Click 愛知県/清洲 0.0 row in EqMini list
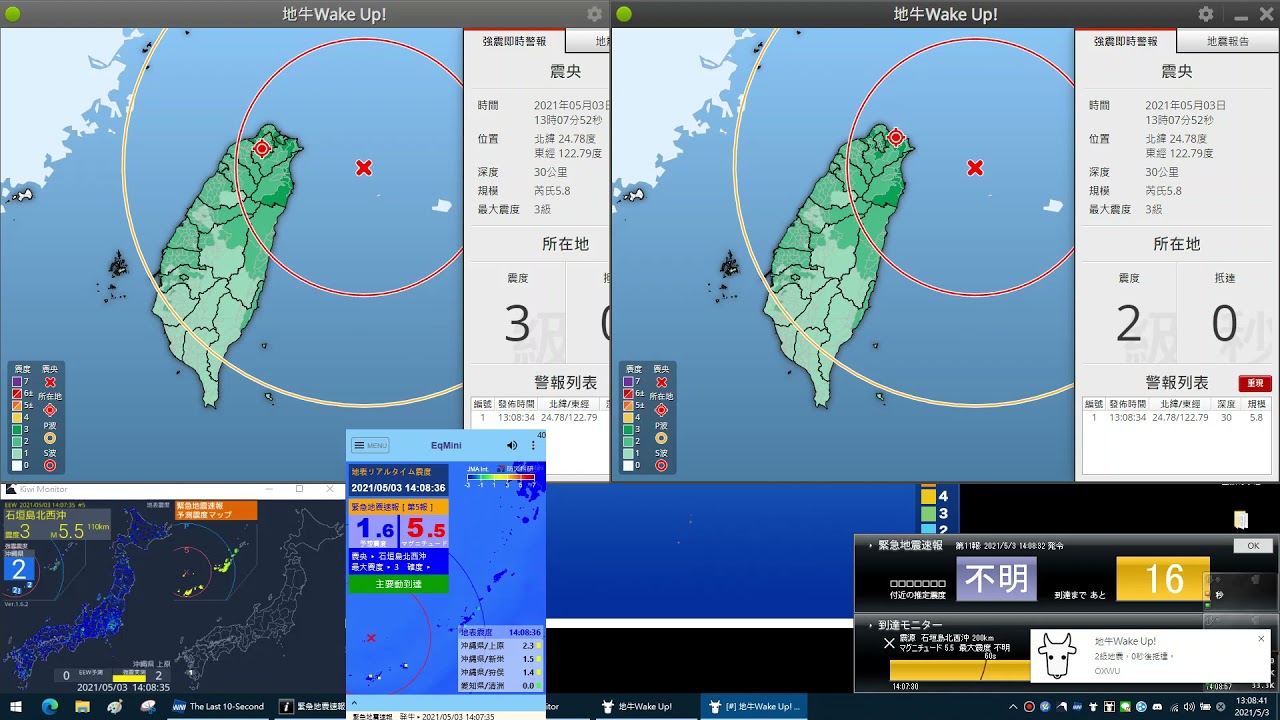Image resolution: width=1280 pixels, height=720 pixels. pyautogui.click(x=500, y=686)
